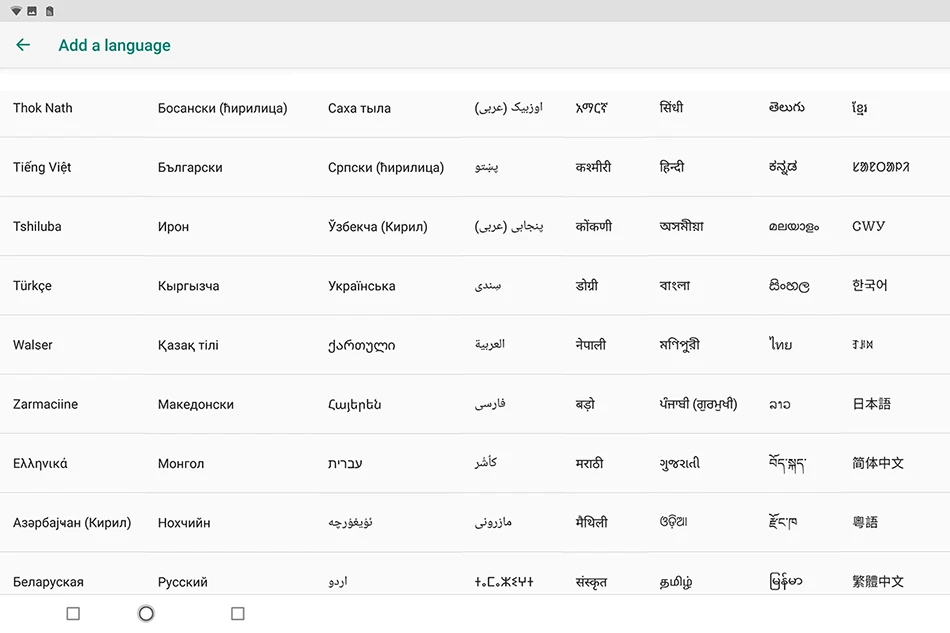The width and height of the screenshot is (950, 633).
Task: Select 简体中文 language
Action: click(x=878, y=463)
